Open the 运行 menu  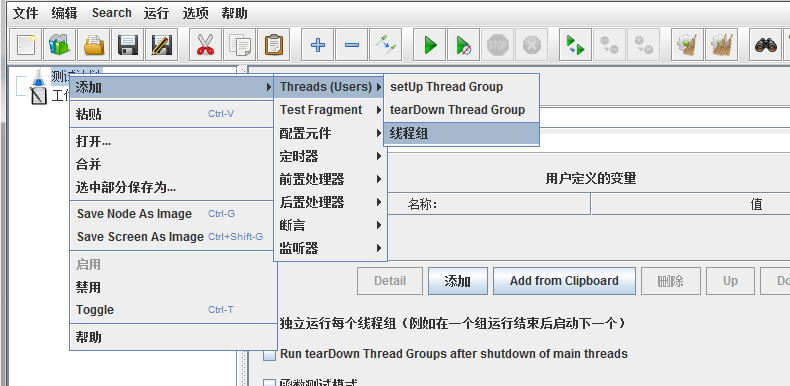[156, 13]
